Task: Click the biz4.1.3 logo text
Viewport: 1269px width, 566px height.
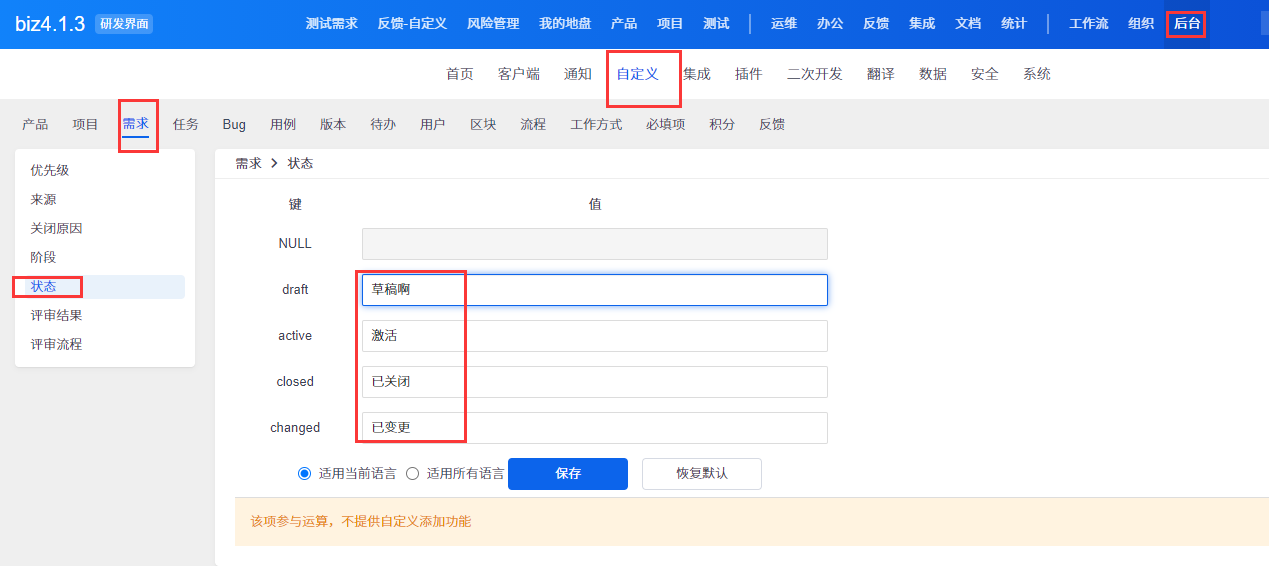Action: coord(50,24)
